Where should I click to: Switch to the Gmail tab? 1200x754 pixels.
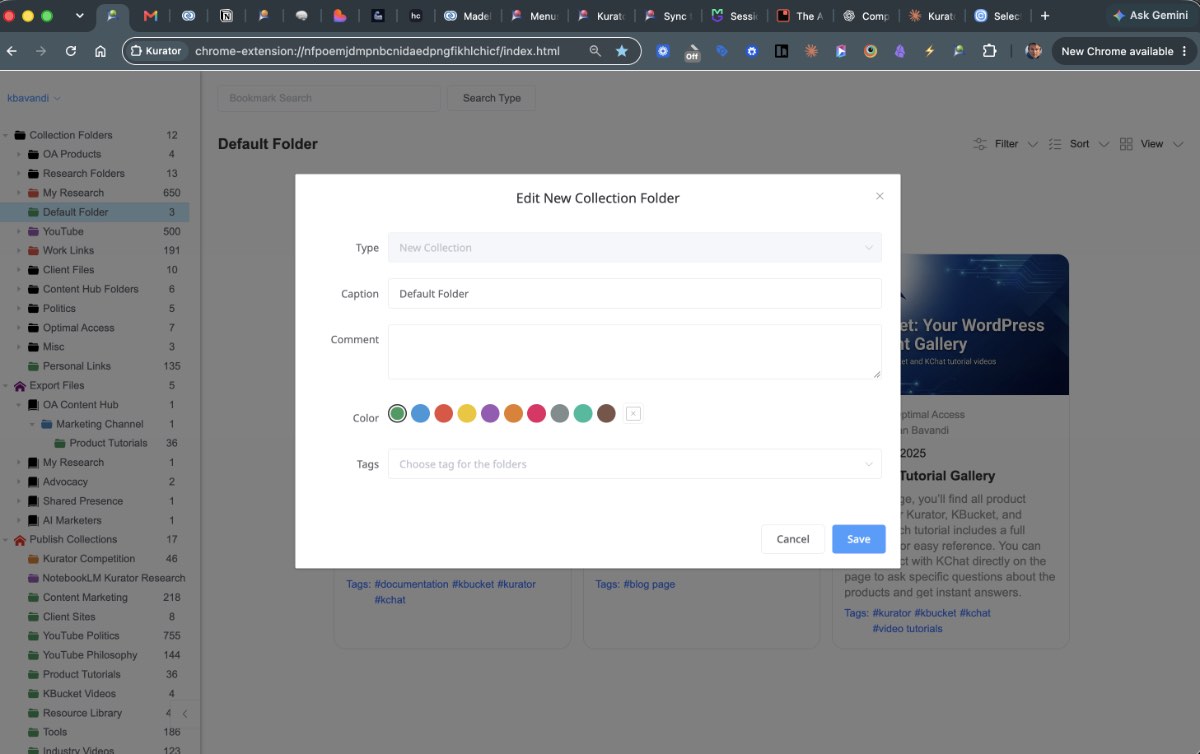tap(151, 16)
